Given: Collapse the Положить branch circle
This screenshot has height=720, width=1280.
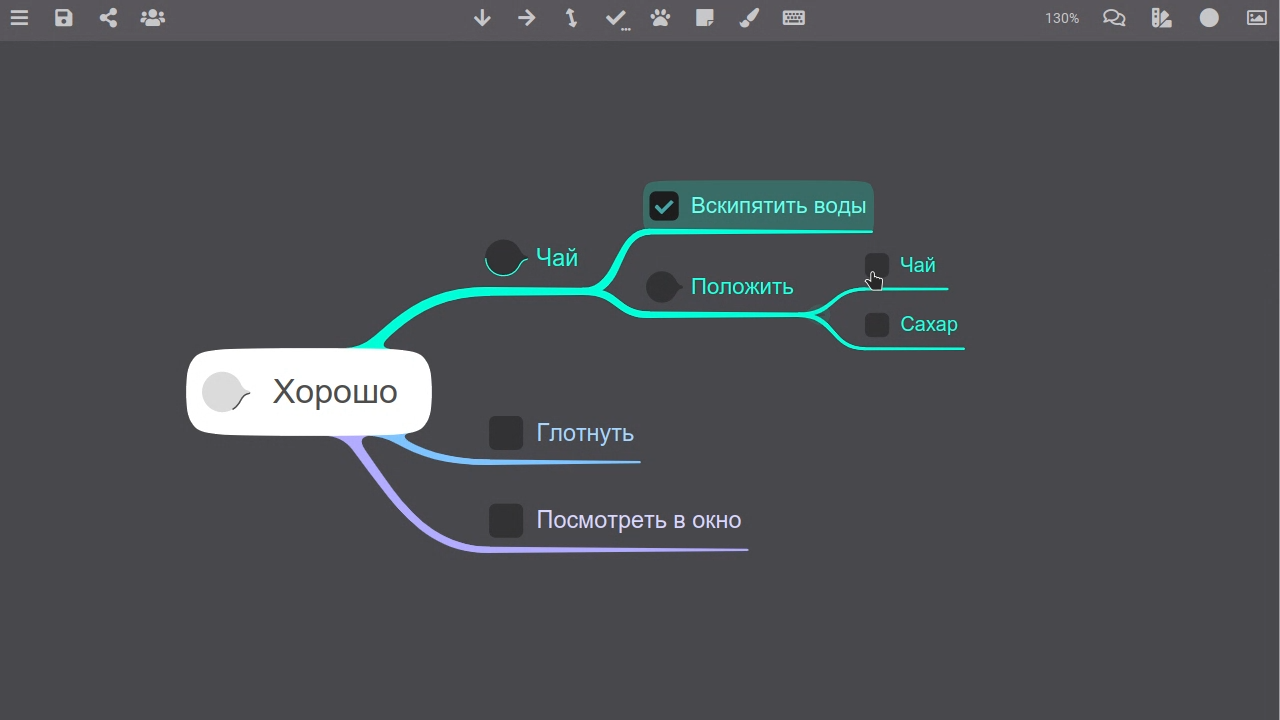Looking at the screenshot, I should point(662,287).
